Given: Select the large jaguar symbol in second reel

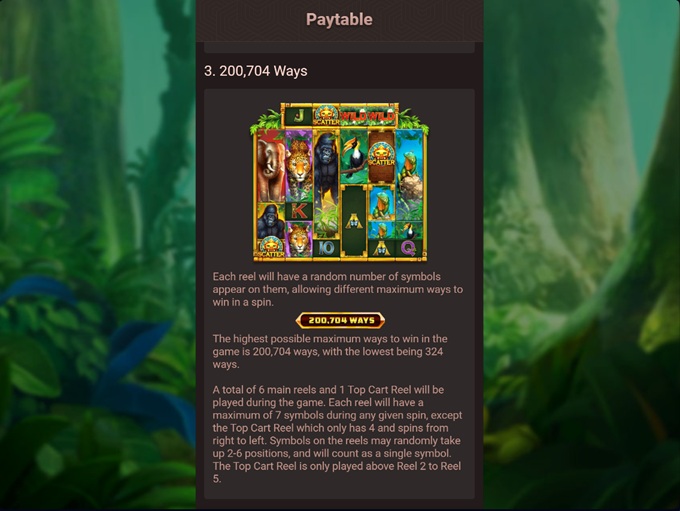Looking at the screenshot, I should click(299, 166).
